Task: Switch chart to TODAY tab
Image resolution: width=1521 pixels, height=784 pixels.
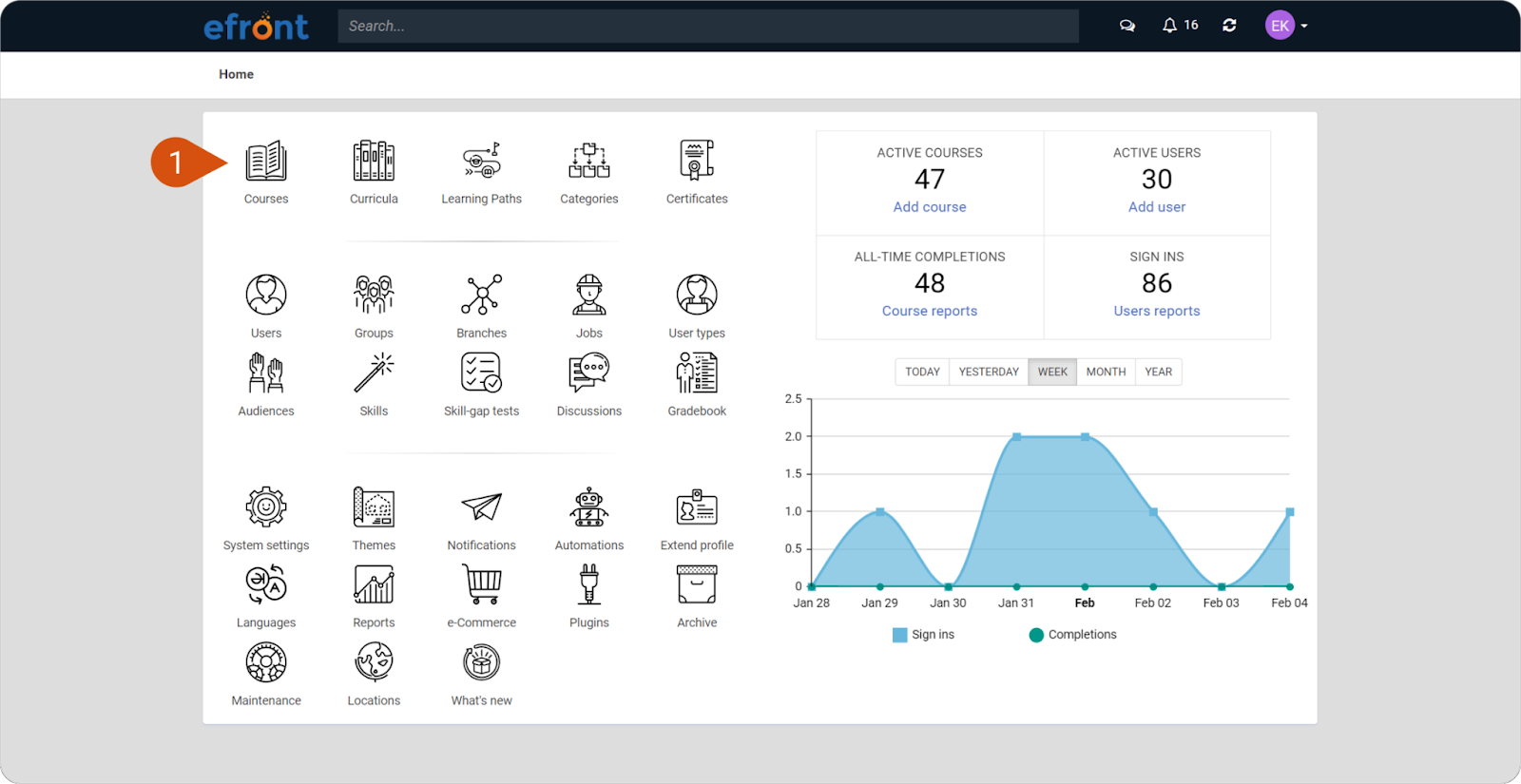Action: tap(922, 372)
